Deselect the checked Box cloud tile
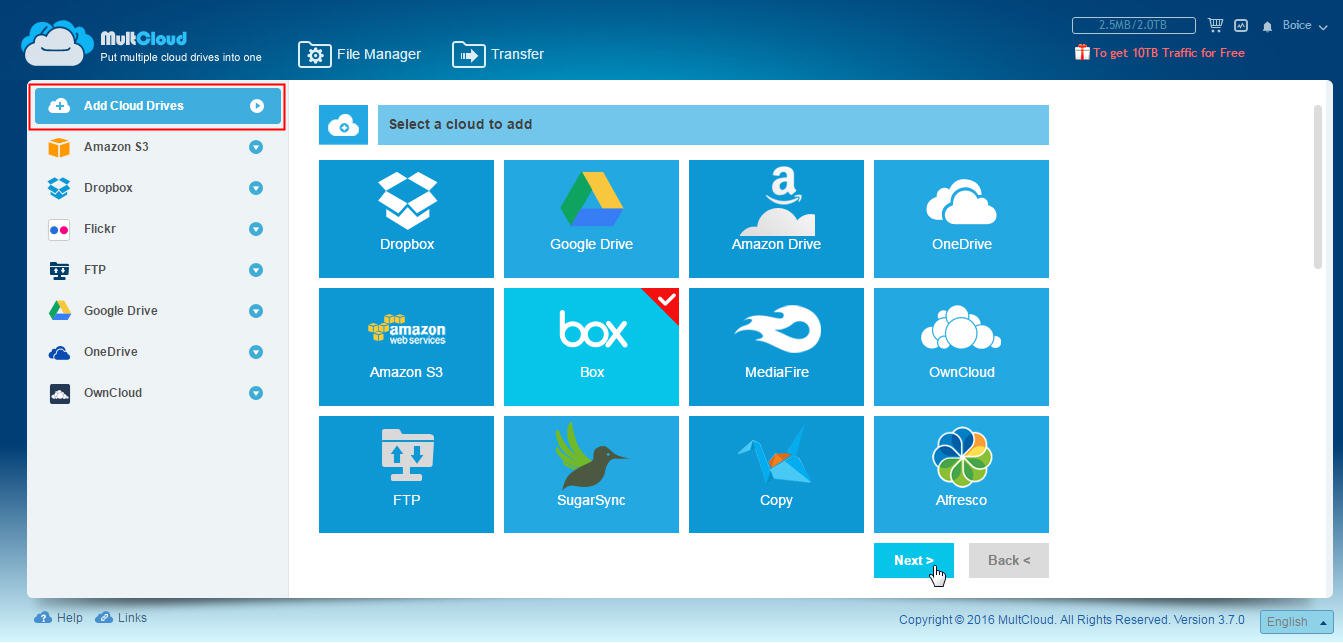Image resolution: width=1343 pixels, height=643 pixels. 591,347
